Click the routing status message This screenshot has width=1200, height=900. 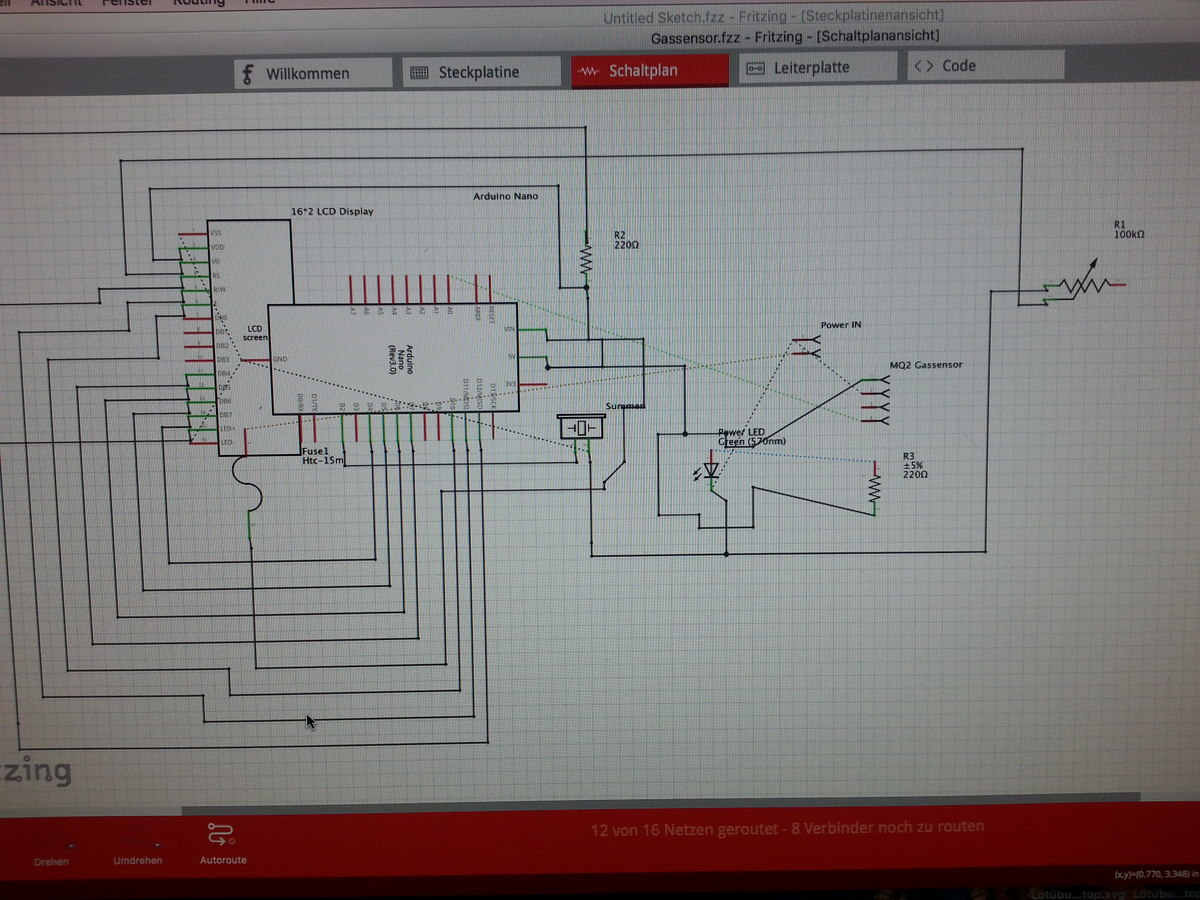point(787,827)
